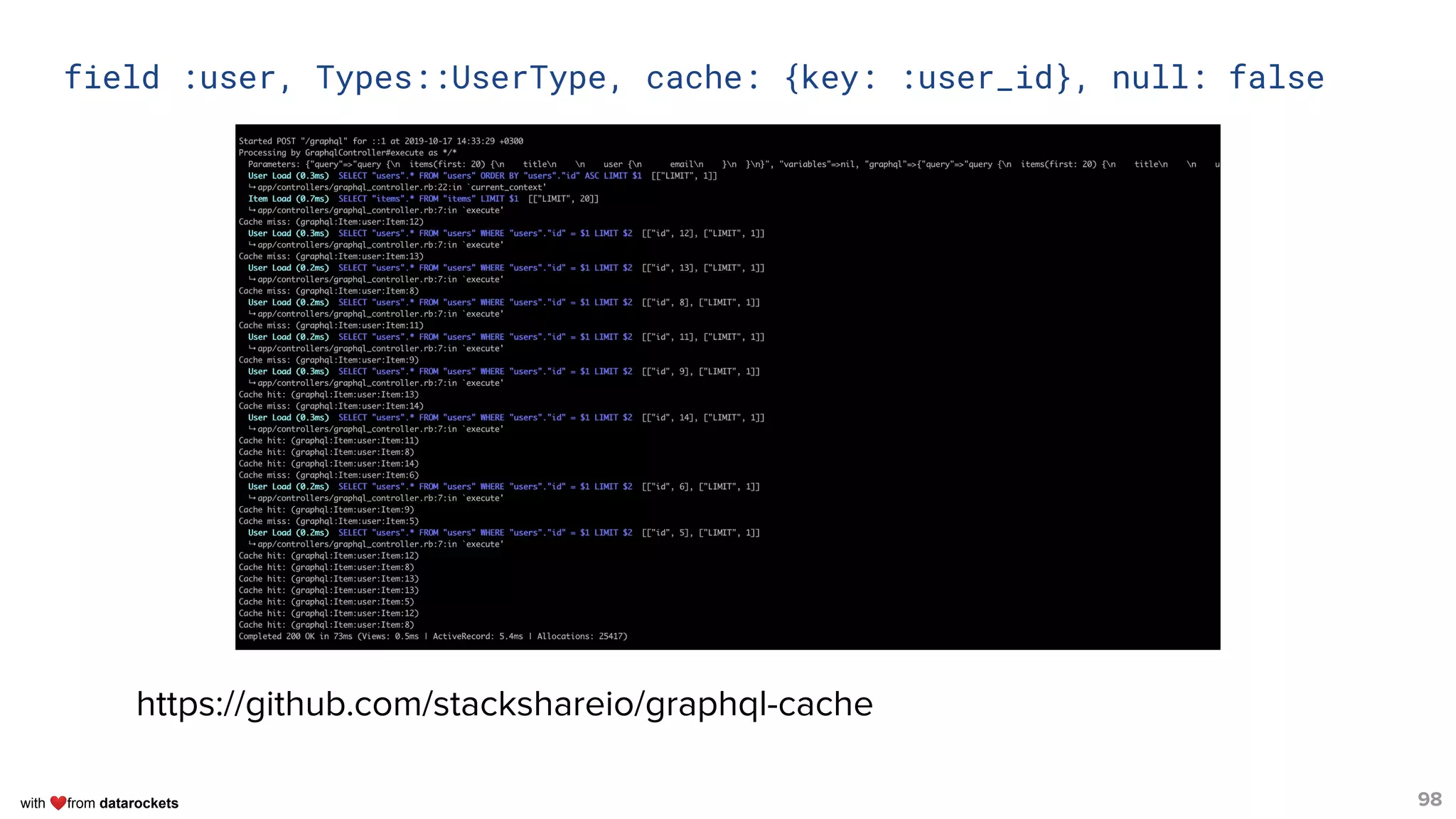Screen dimensions: 1456x819
Task: Click 'Cache miss' line for Item:6
Action: click(x=329, y=475)
